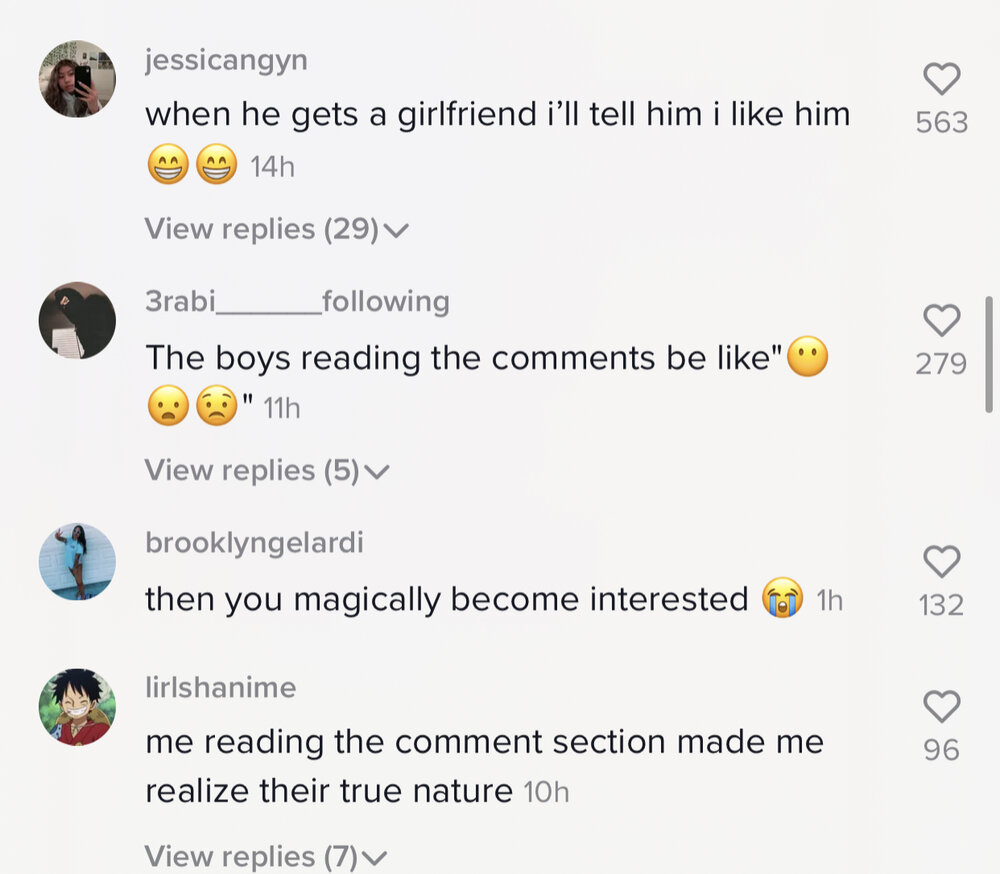Expand the View replies (7) chevron

click(374, 858)
